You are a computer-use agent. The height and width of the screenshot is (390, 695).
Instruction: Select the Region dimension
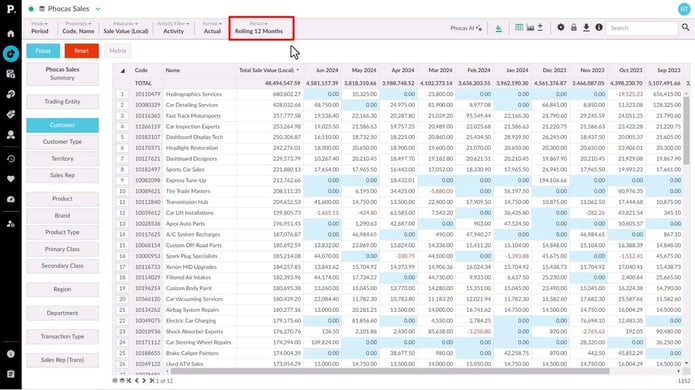coord(62,289)
